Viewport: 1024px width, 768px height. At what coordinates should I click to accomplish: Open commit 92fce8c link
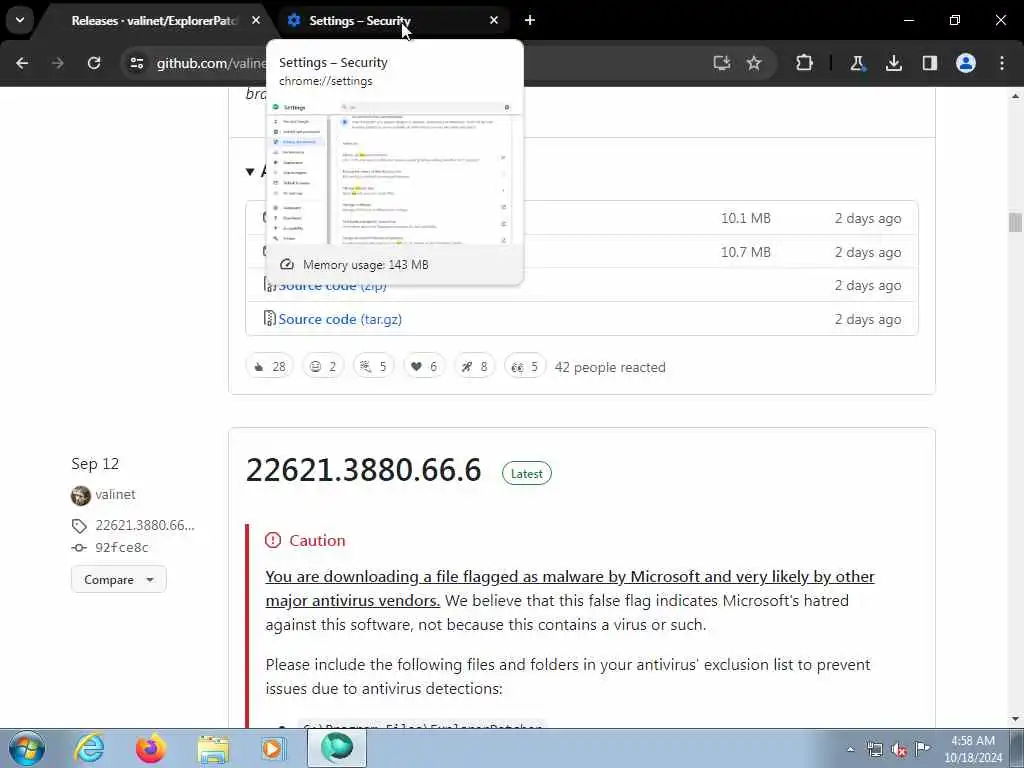click(122, 547)
